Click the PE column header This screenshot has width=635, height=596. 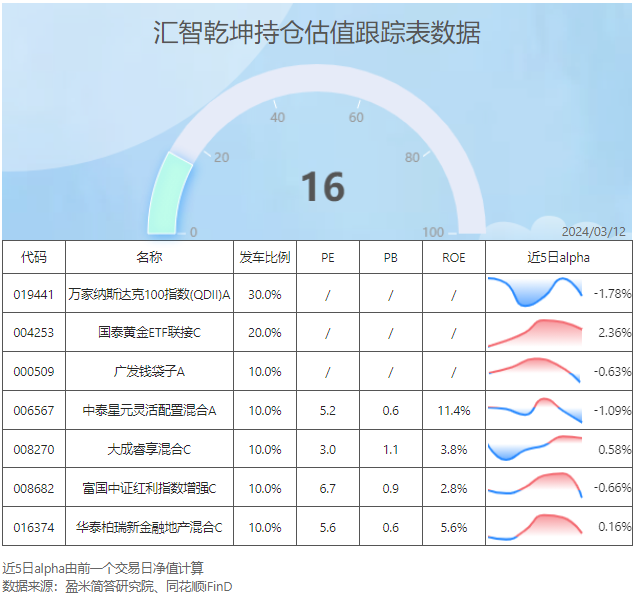(328, 258)
